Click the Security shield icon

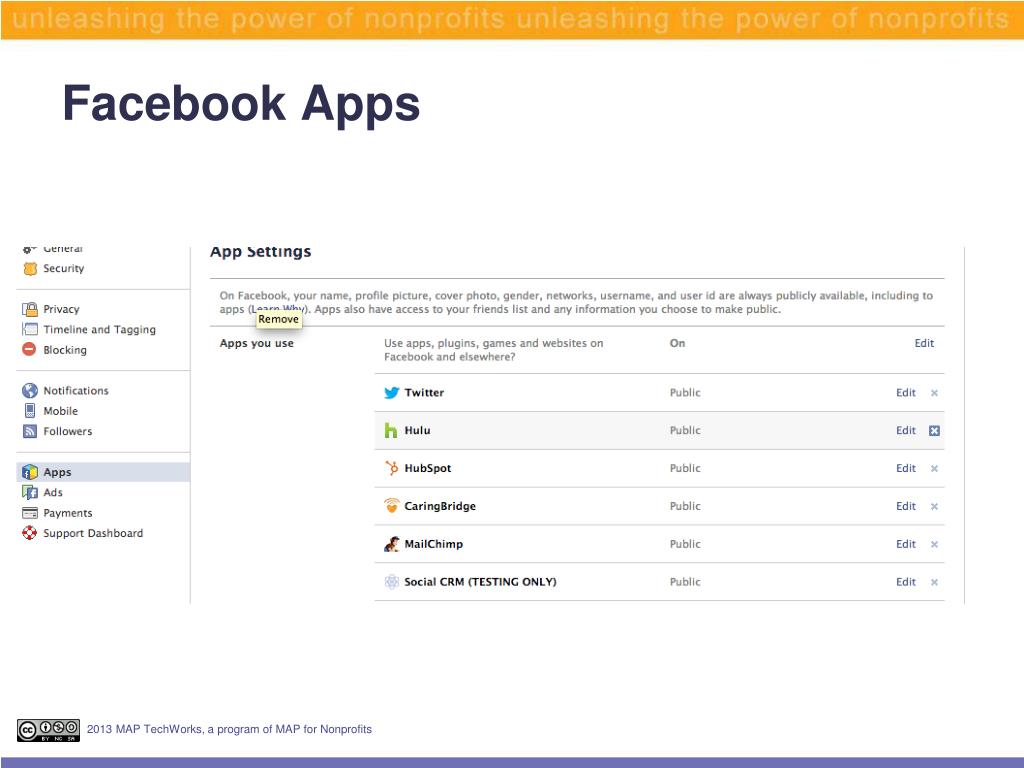coord(30,268)
